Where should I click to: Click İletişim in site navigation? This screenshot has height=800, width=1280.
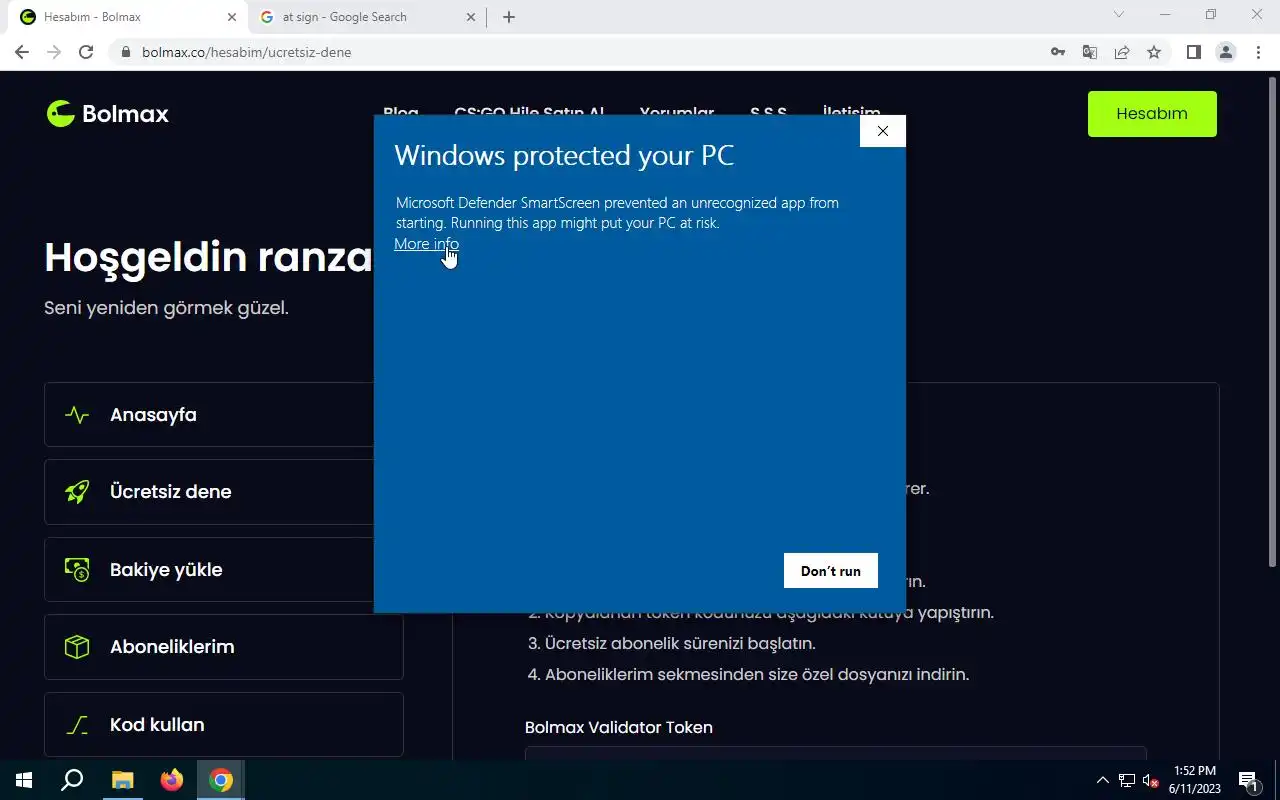click(851, 111)
